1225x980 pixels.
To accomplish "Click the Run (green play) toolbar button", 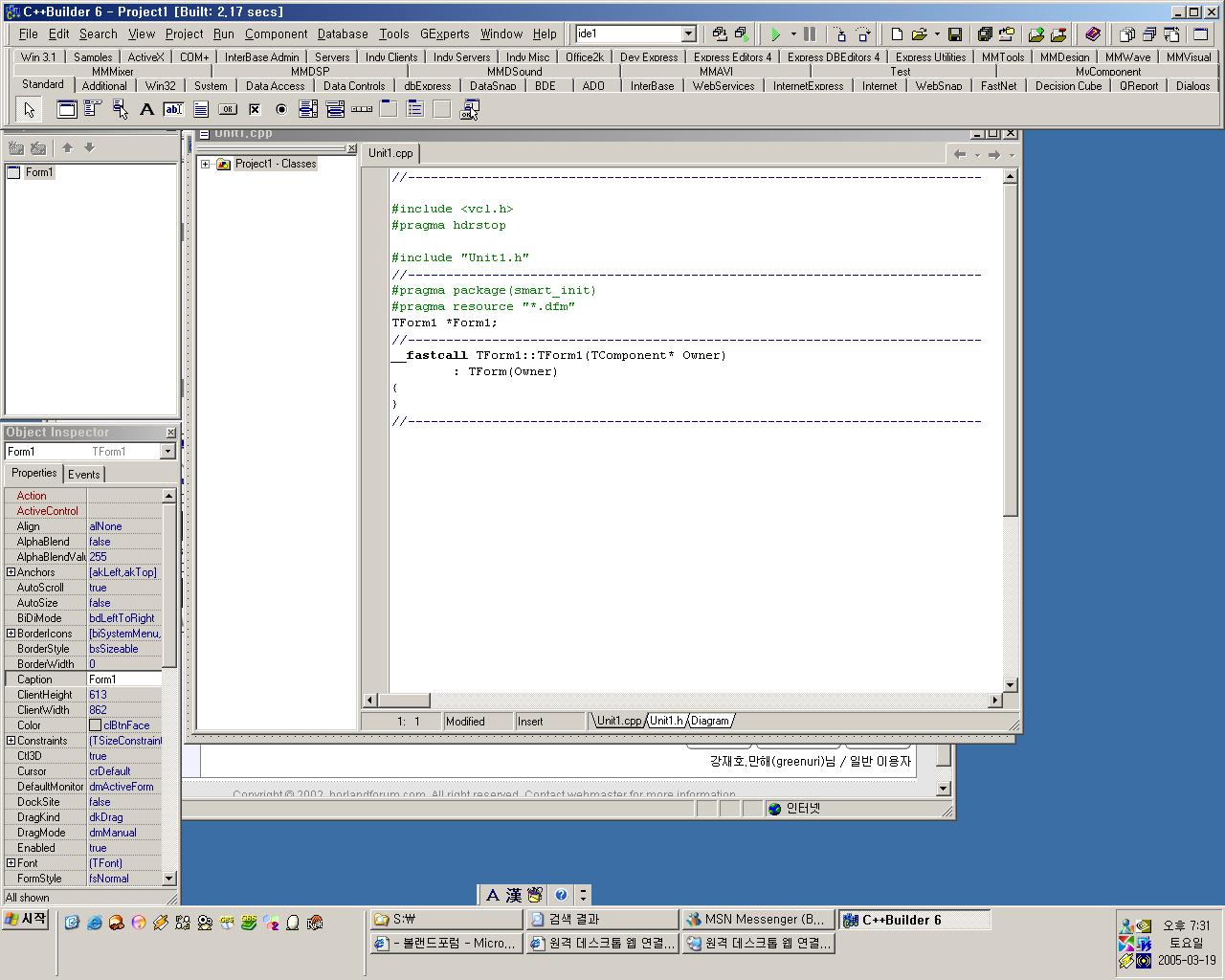I will click(775, 34).
